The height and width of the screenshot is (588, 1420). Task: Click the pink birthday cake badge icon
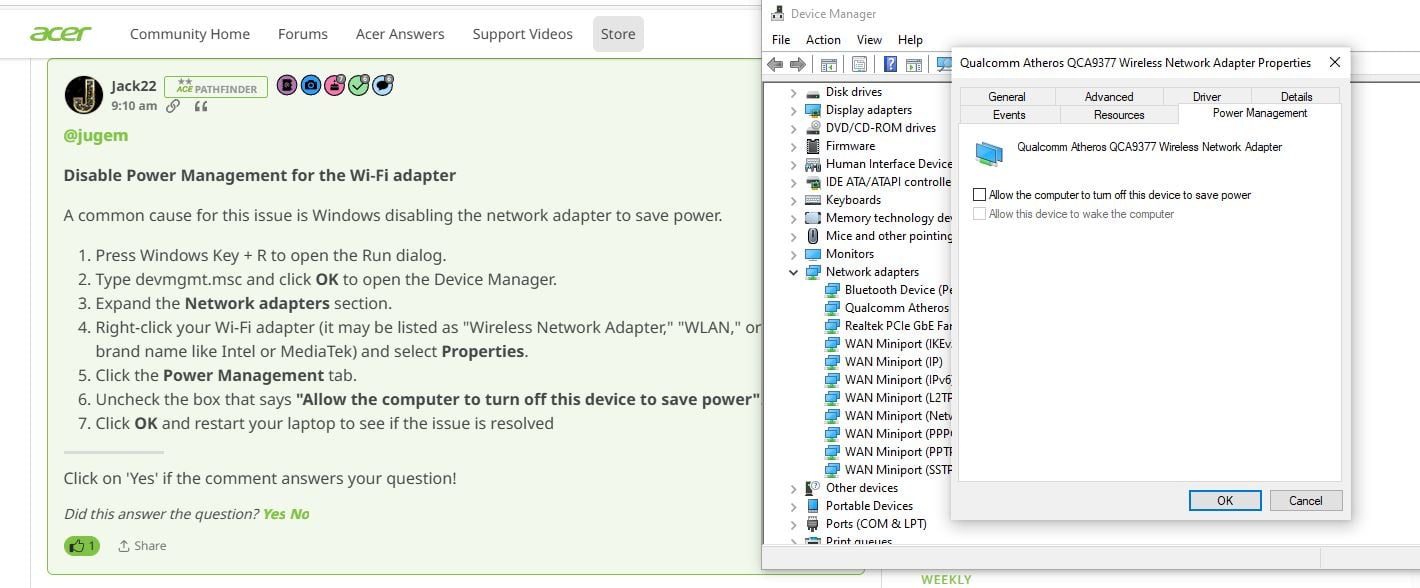coord(334,86)
